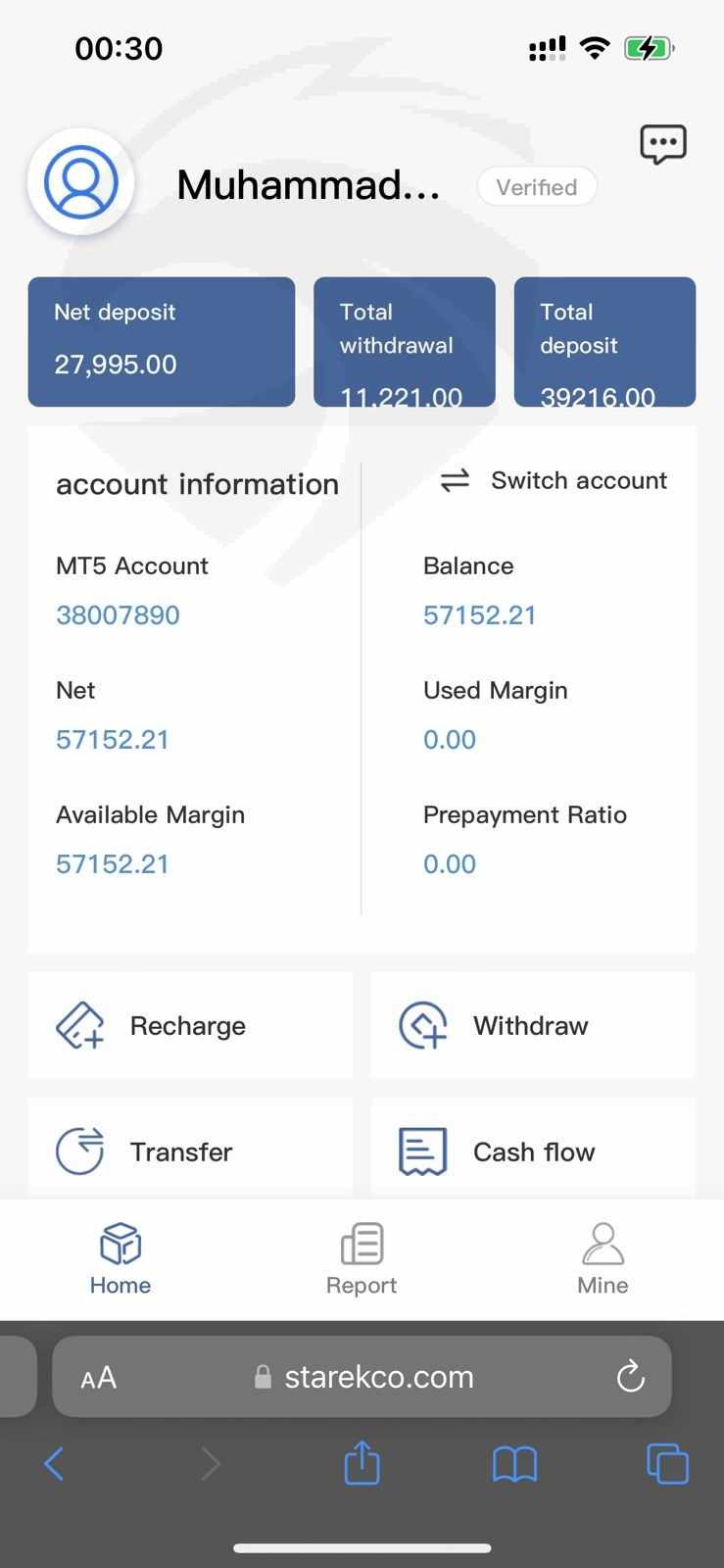
Task: Open the chat messages icon
Action: point(662,144)
